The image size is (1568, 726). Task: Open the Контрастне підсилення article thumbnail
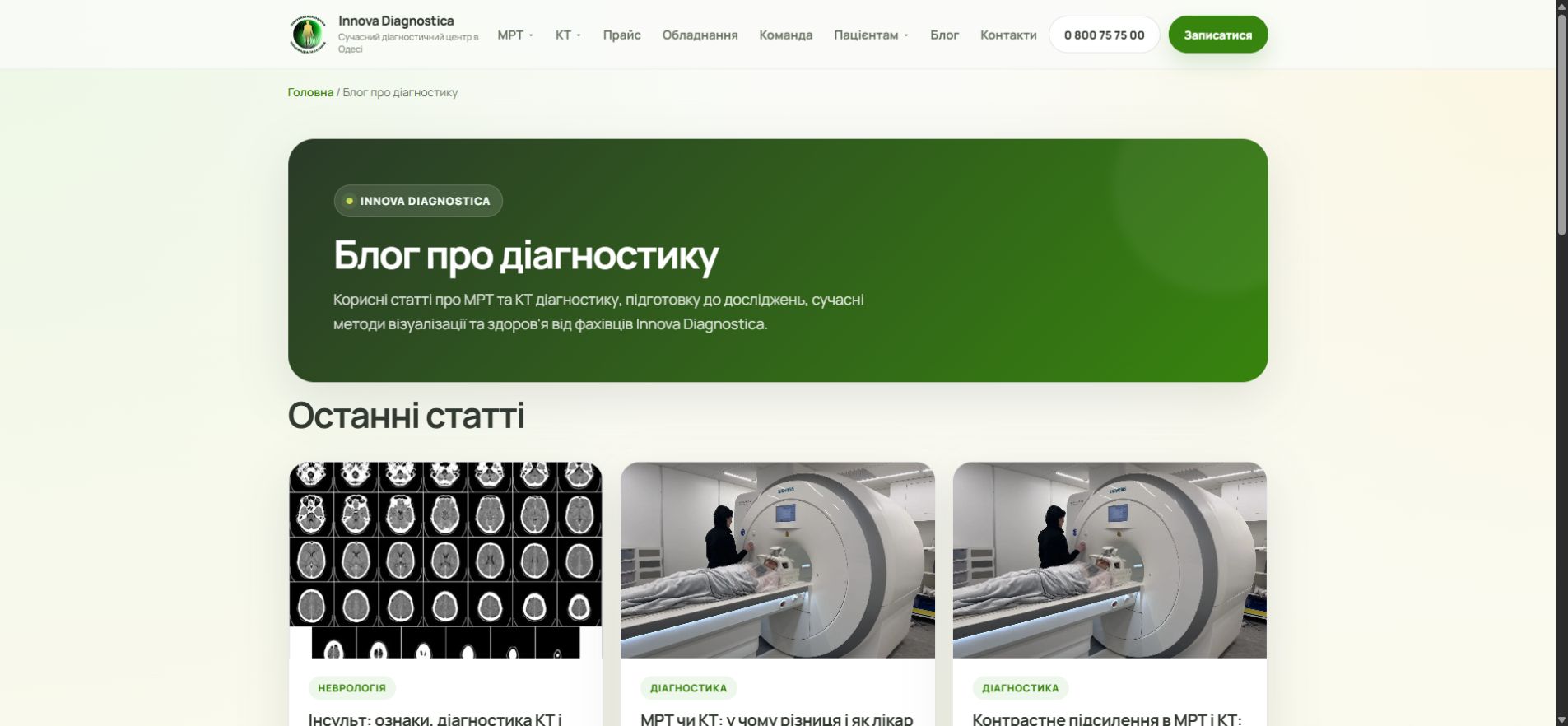tap(1110, 560)
